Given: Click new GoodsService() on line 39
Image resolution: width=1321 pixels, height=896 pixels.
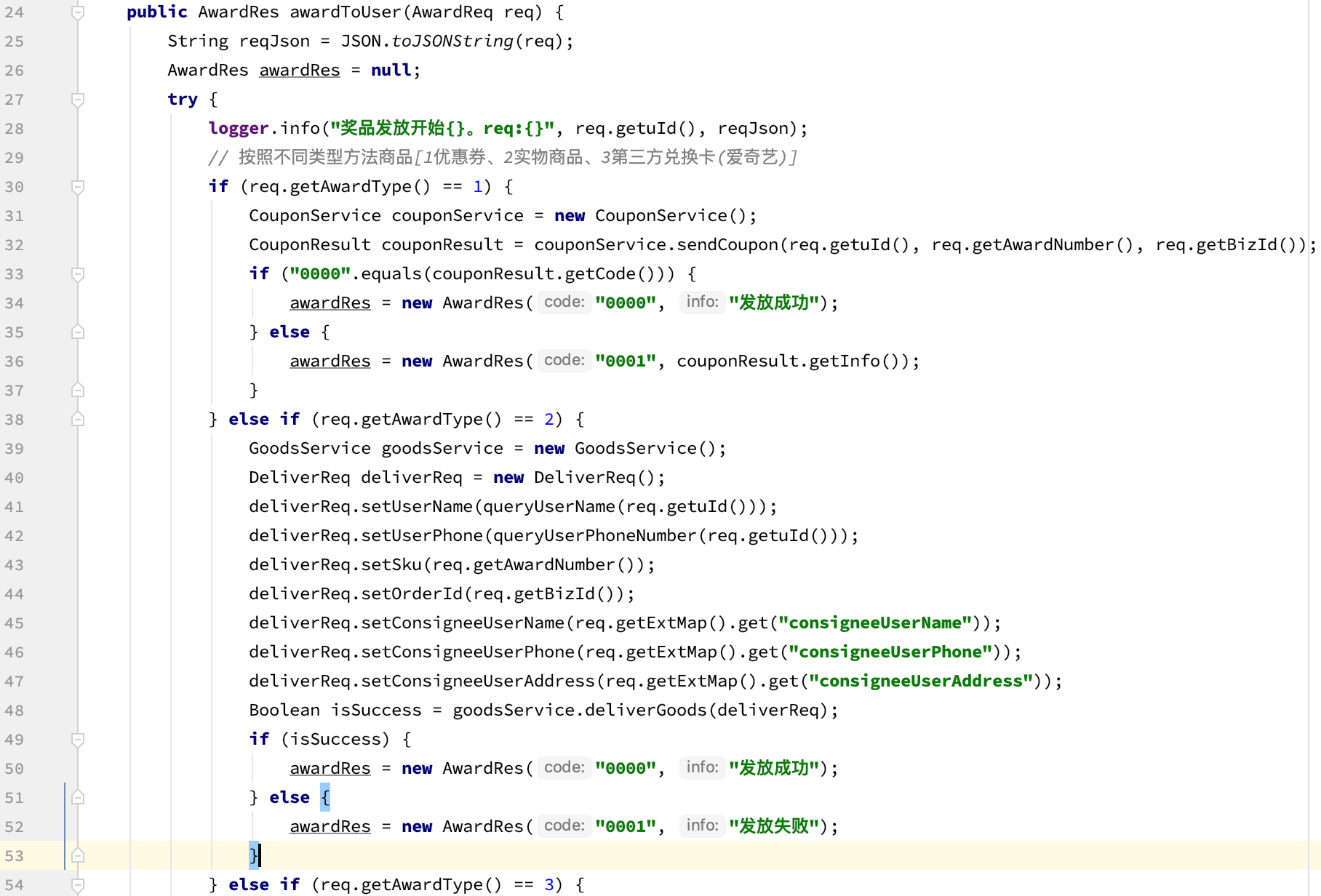Looking at the screenshot, I should [625, 449].
